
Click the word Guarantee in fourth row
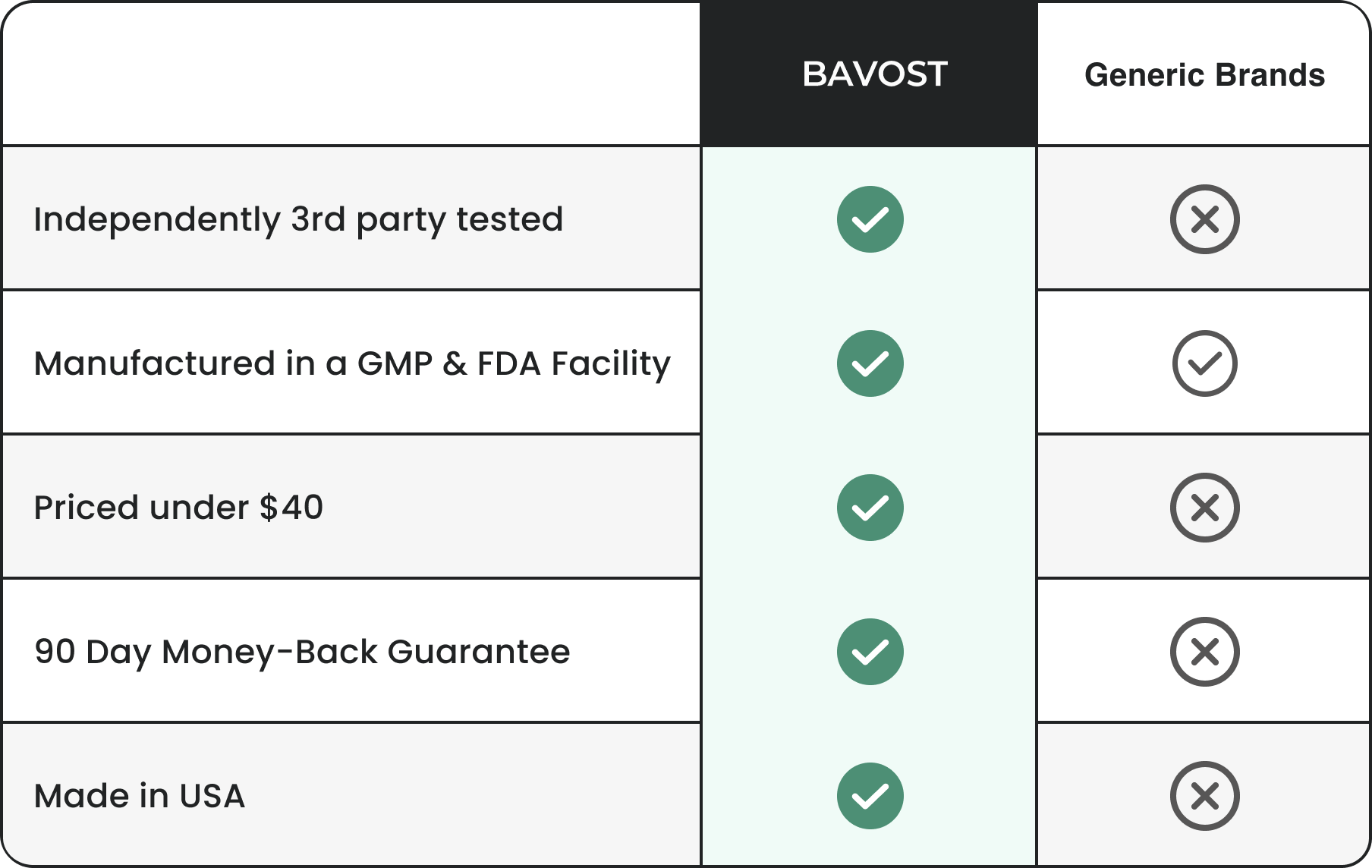[x=479, y=652]
